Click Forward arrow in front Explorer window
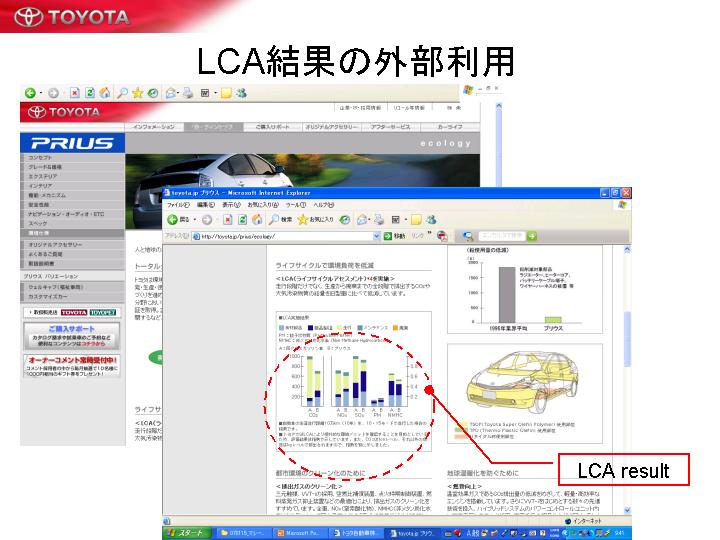The image size is (720, 540). pos(207,220)
